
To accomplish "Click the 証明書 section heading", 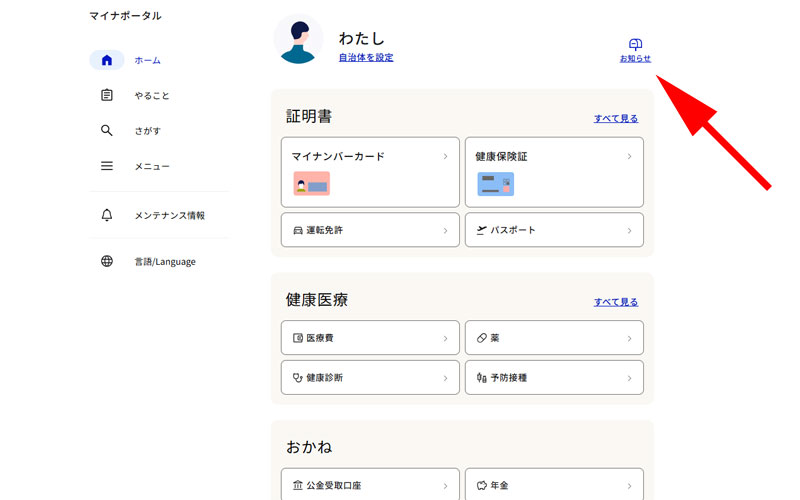I will [x=309, y=116].
